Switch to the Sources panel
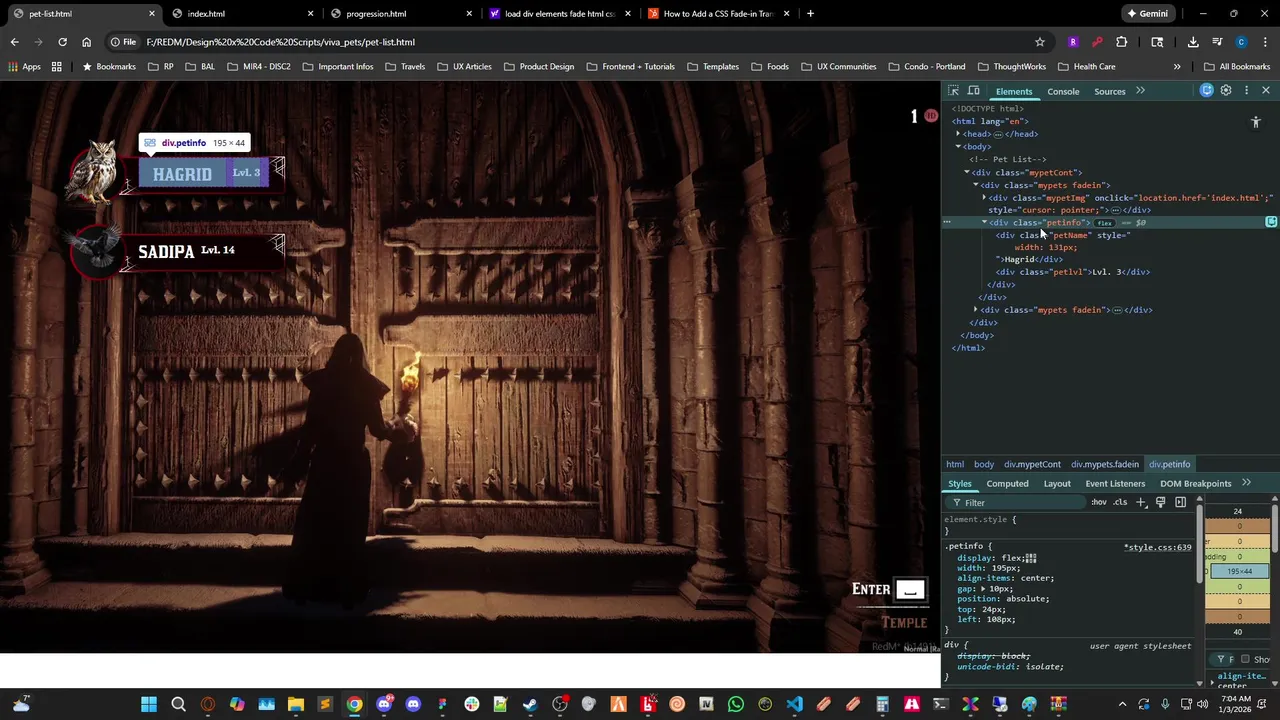1280x720 pixels. (x=1109, y=92)
